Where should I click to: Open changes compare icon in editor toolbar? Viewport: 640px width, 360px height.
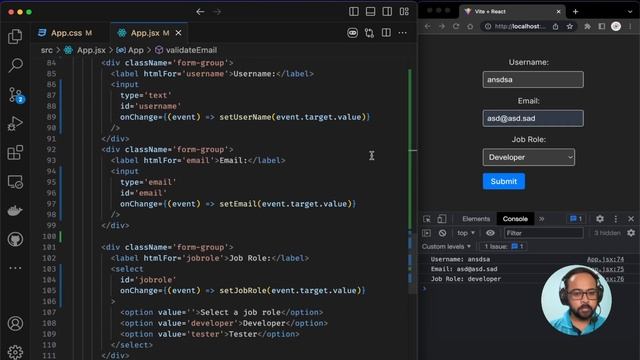(369, 33)
